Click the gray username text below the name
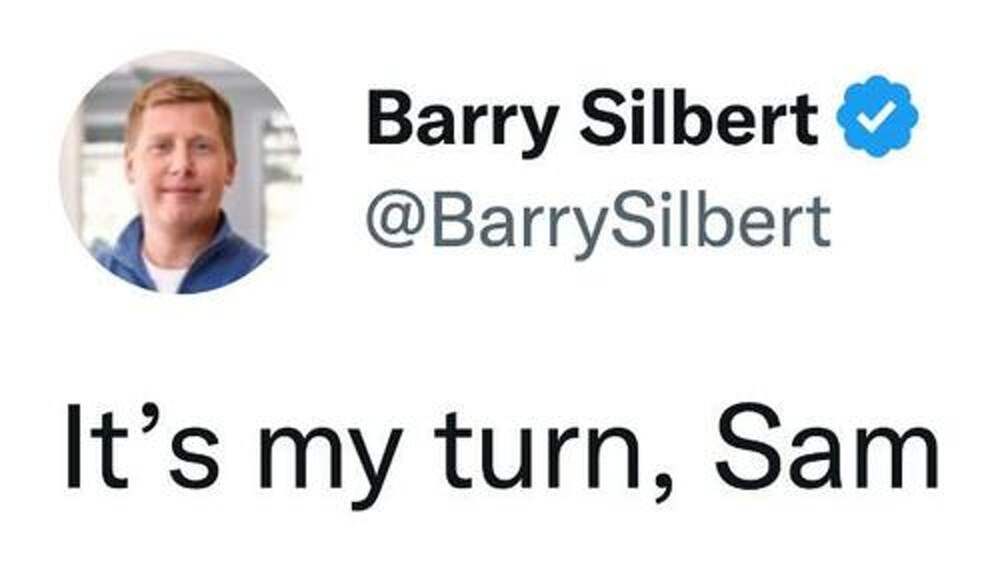Image resolution: width=1000 pixels, height=564 pixels. coord(598,223)
